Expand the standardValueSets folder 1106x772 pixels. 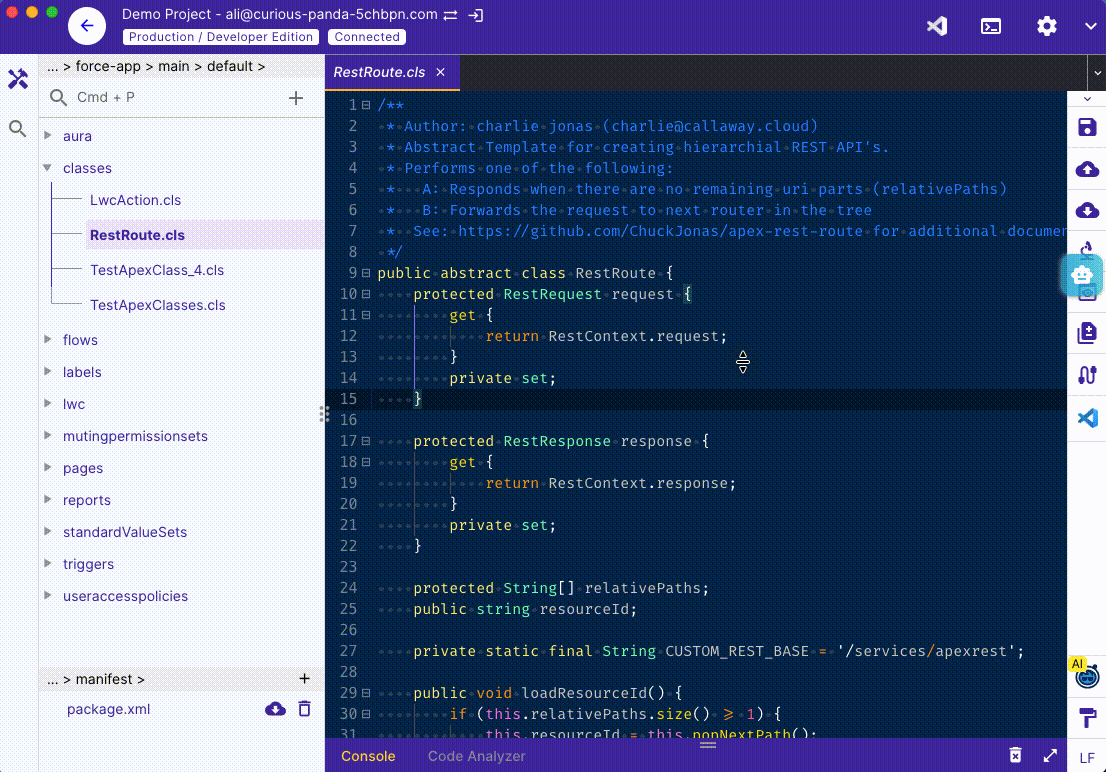pos(48,531)
